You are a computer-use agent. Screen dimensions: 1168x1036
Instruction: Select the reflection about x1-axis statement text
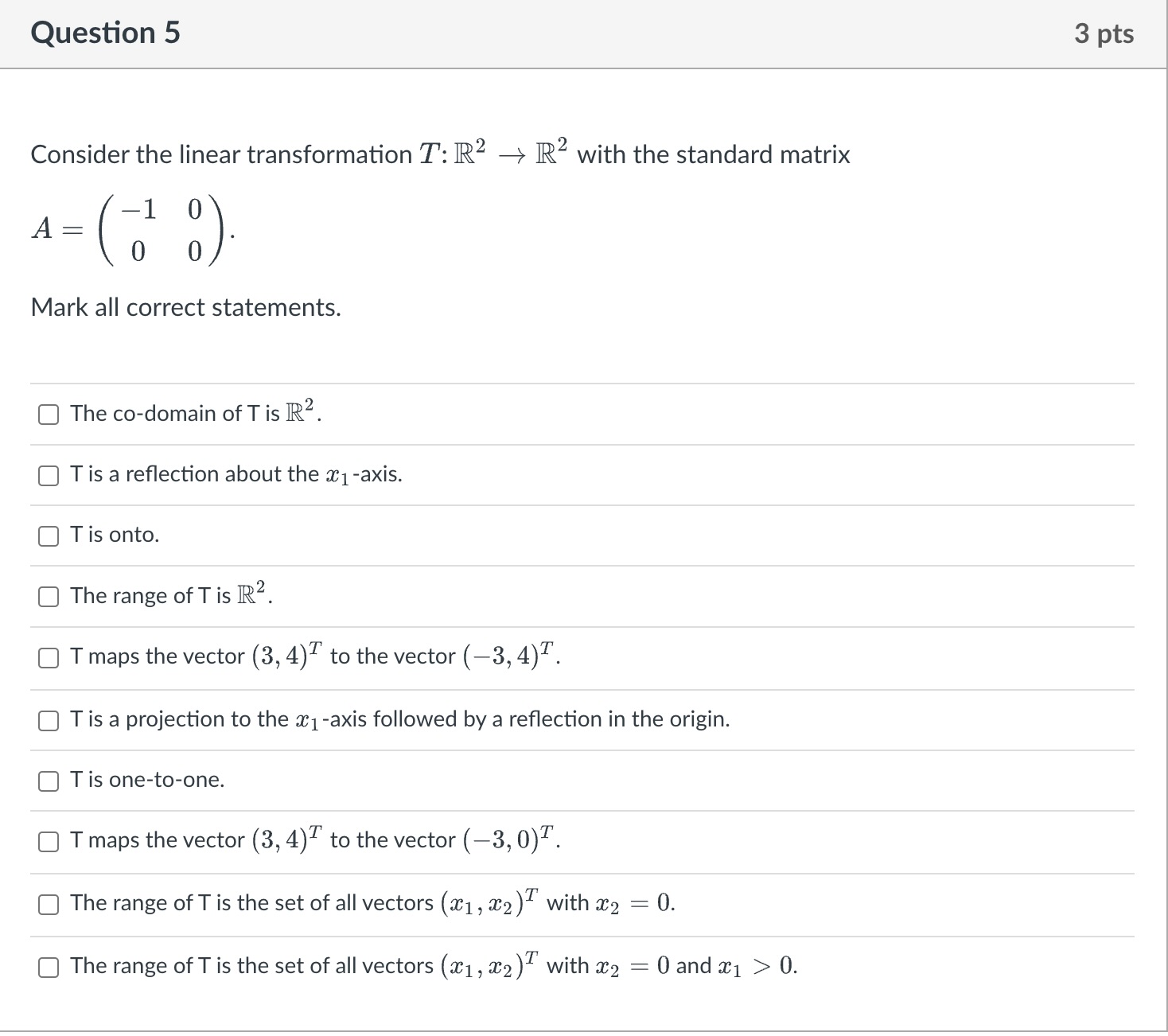(236, 474)
